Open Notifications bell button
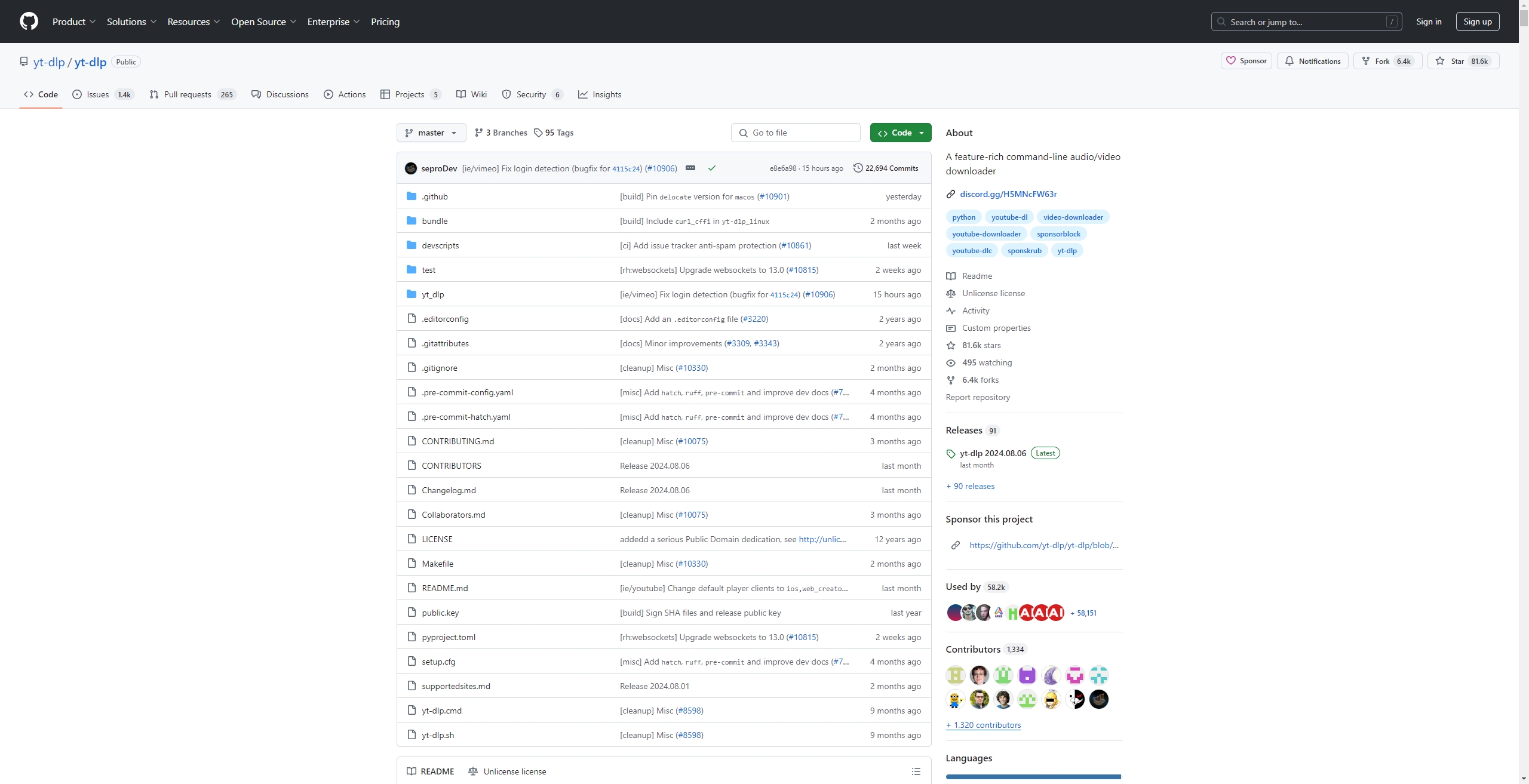This screenshot has width=1529, height=784. (x=1312, y=61)
